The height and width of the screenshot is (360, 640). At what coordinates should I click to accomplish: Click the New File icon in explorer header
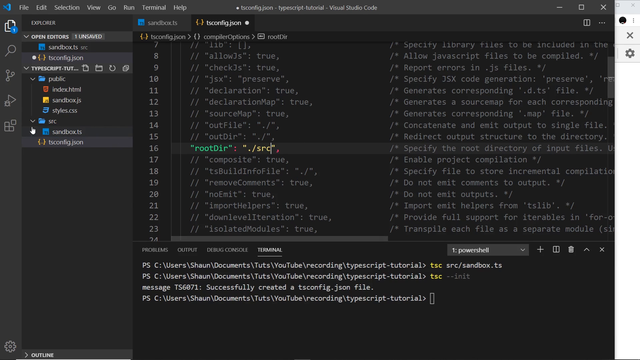pyautogui.click(x=86, y=68)
